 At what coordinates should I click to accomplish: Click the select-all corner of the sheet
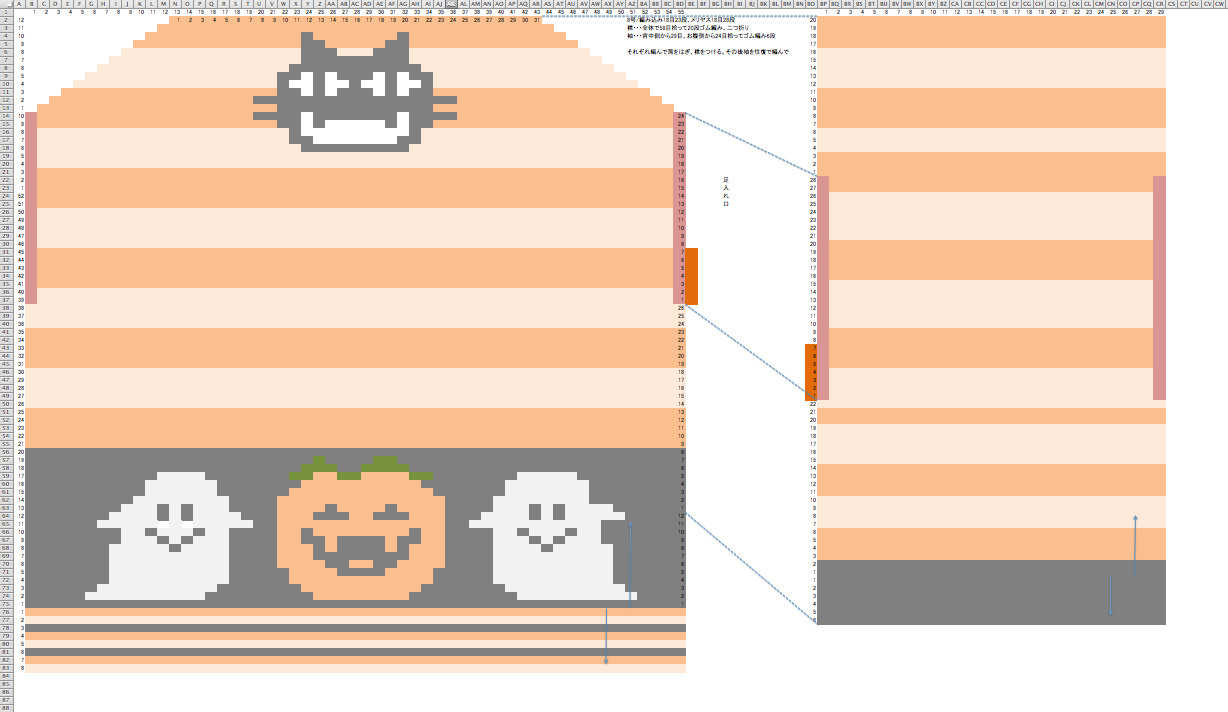pyautogui.click(x=5, y=4)
